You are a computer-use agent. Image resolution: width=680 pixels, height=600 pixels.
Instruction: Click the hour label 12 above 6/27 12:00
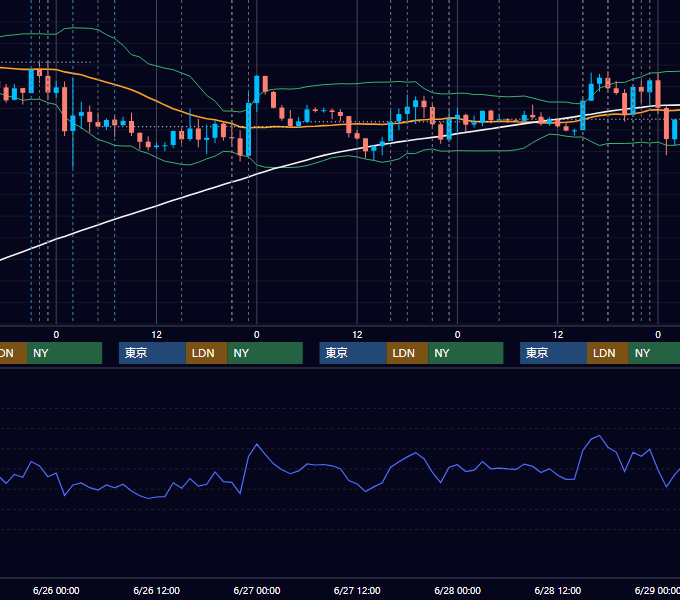pos(357,335)
